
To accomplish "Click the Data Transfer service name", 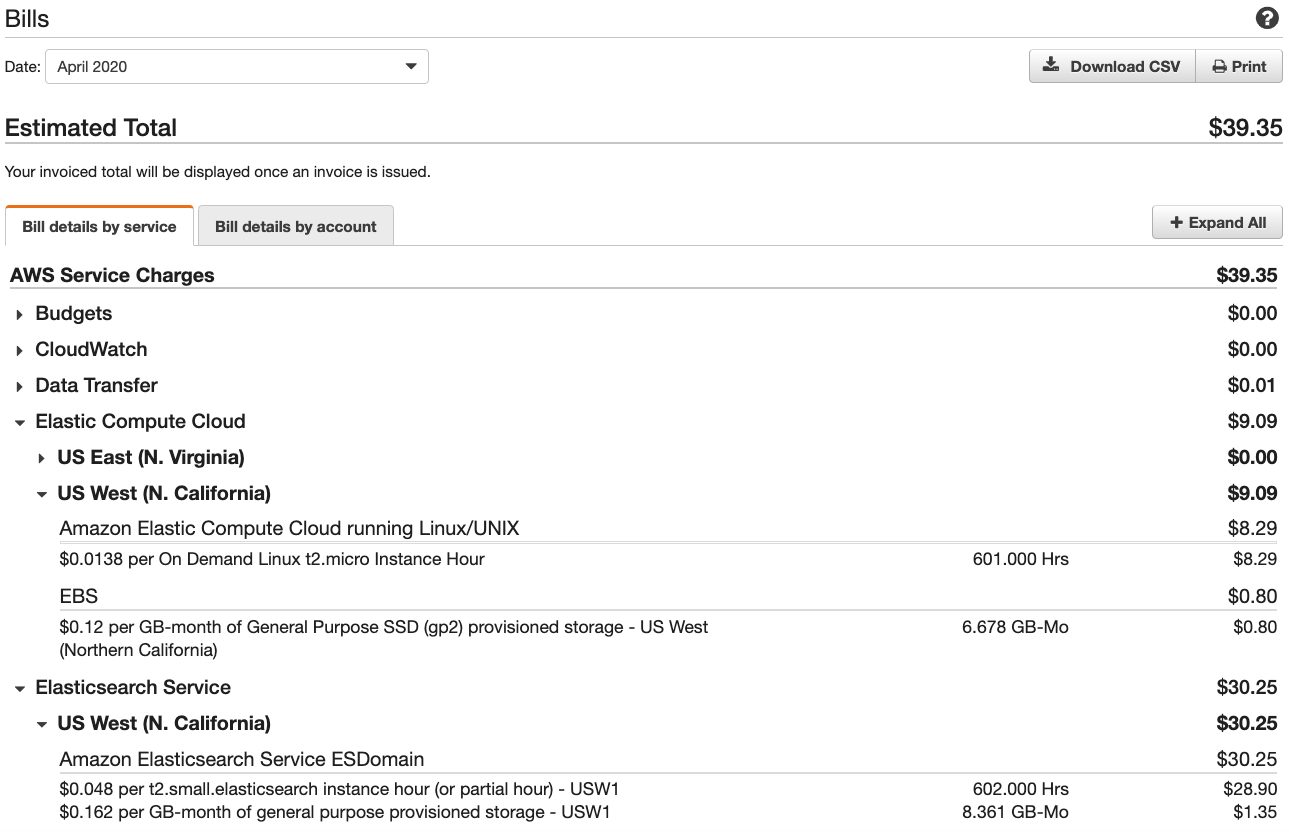I will (96, 385).
